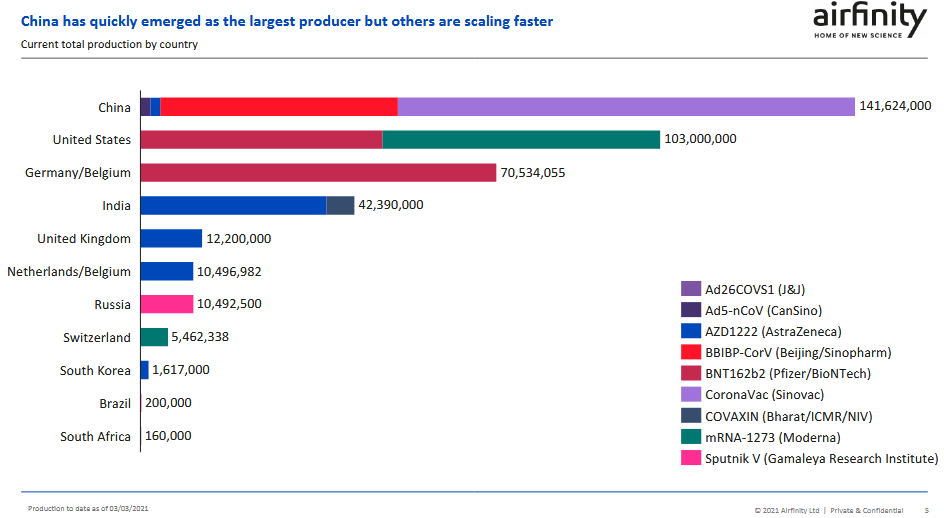Click the value 1,617,000
944x518 pixels.
pos(181,370)
